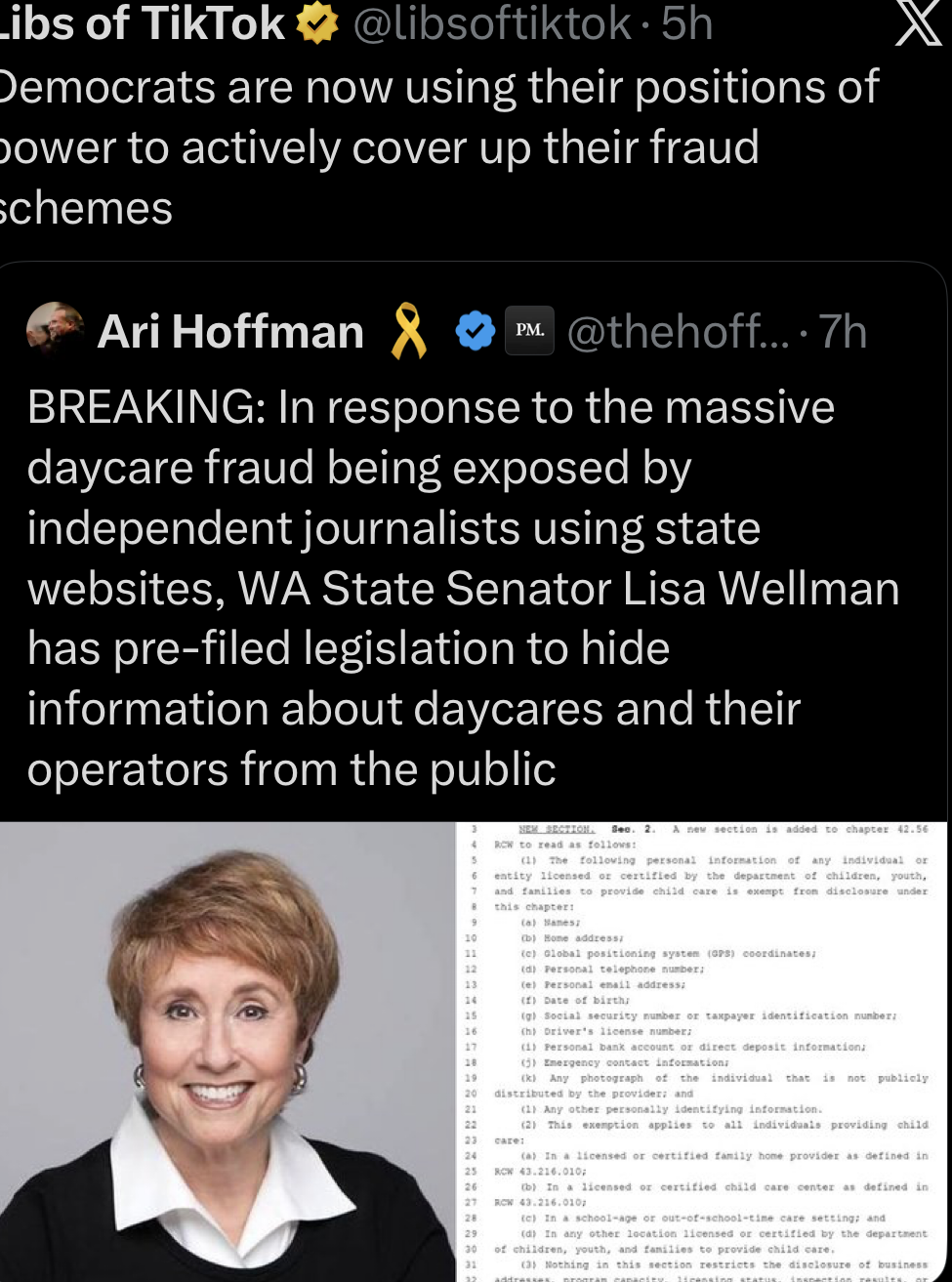Click the @libsoftiktok handle

491,24
